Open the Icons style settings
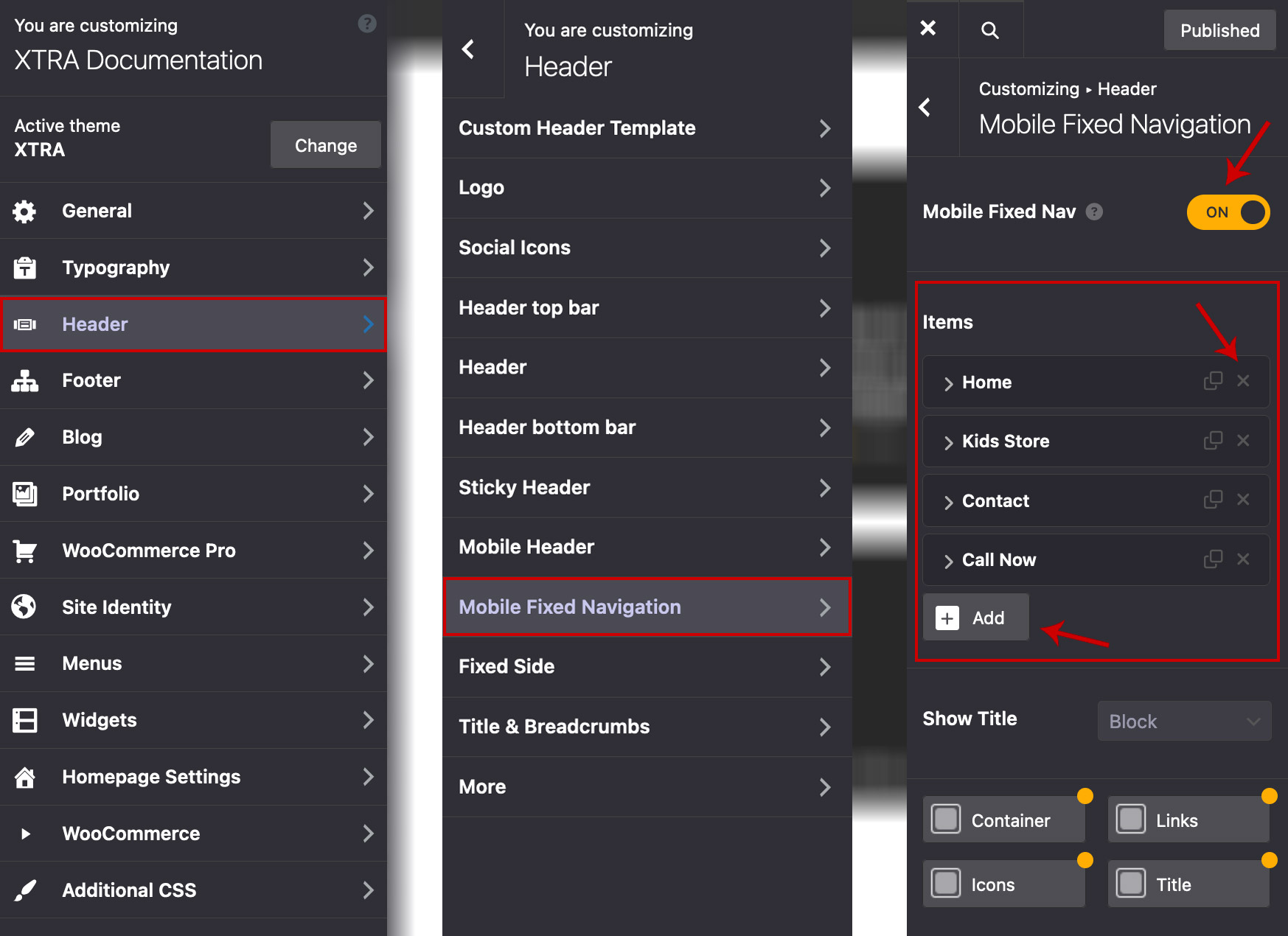The image size is (1288, 936). coord(1004,884)
